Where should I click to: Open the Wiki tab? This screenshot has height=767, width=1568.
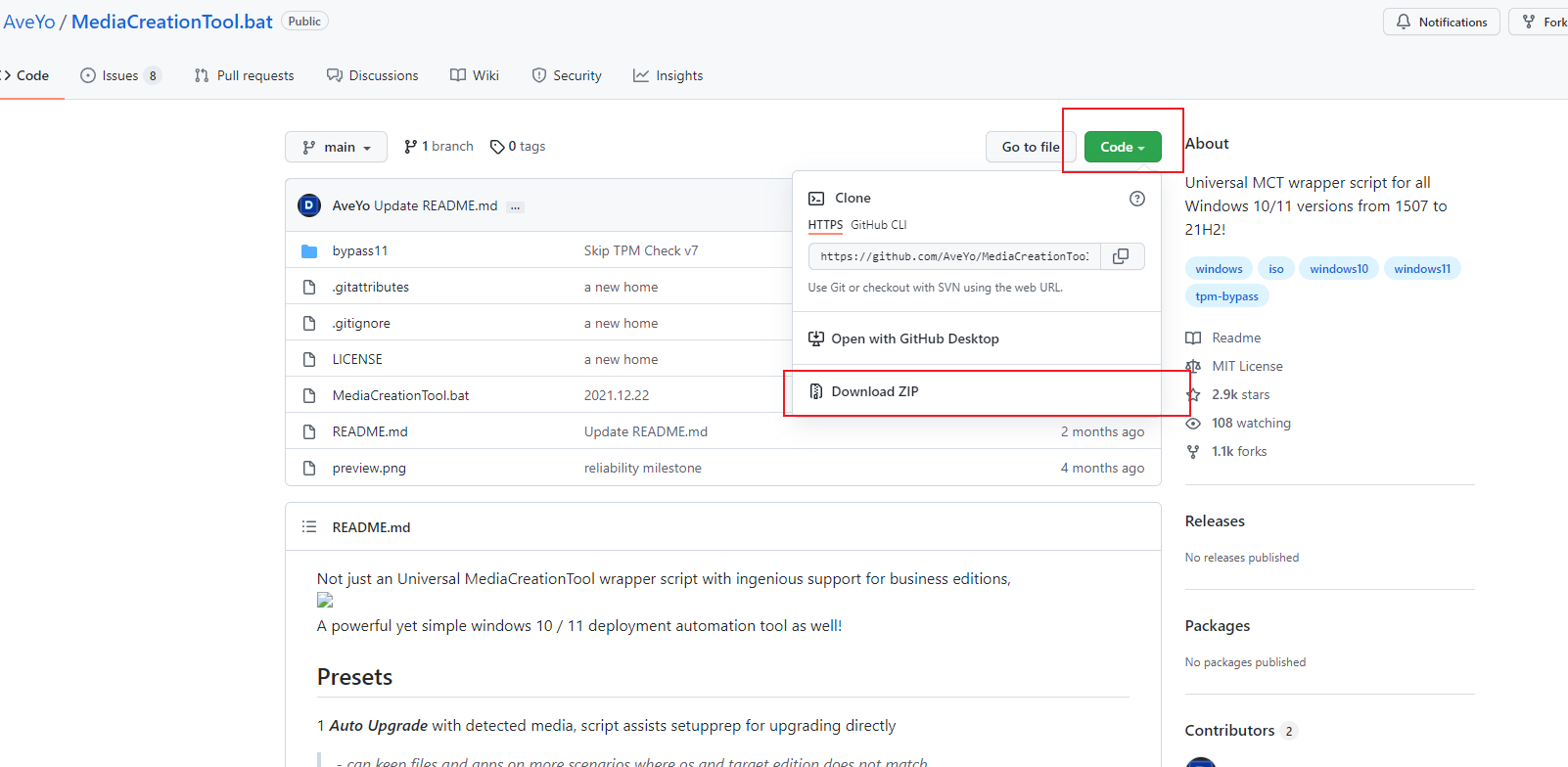tap(475, 75)
